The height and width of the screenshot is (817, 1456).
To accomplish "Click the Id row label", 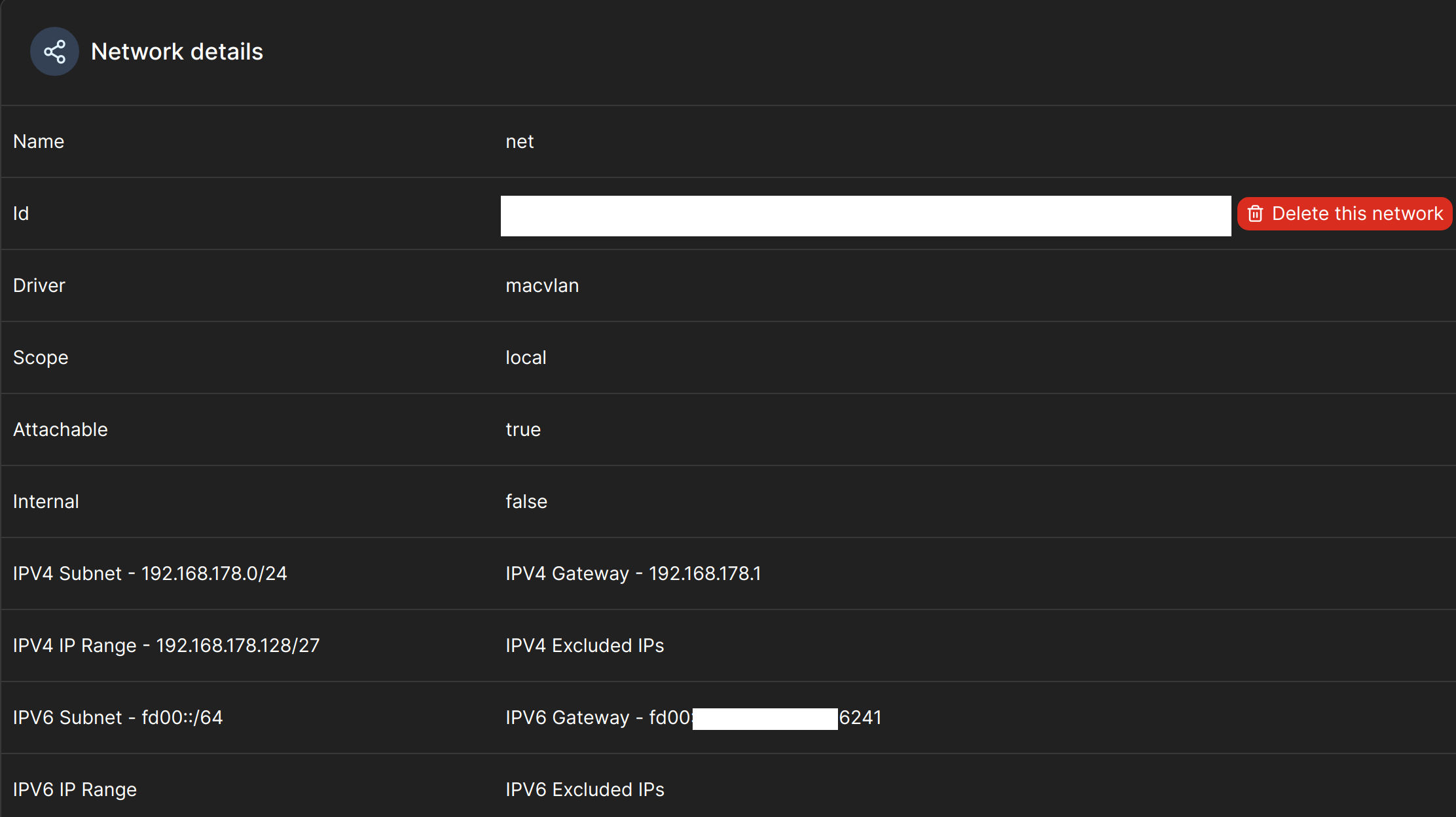I will (x=20, y=213).
